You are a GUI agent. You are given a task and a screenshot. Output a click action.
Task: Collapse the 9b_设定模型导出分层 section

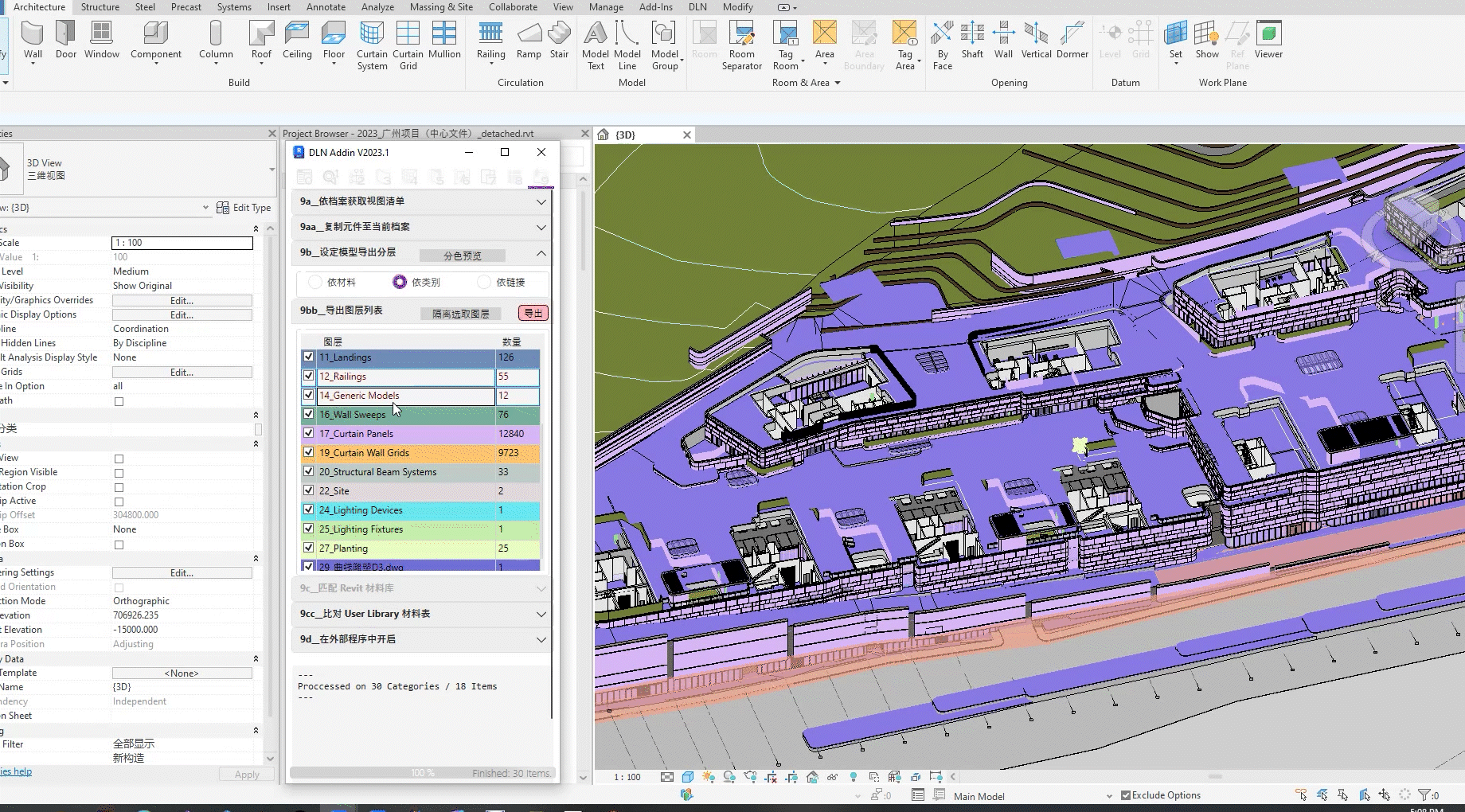click(541, 253)
